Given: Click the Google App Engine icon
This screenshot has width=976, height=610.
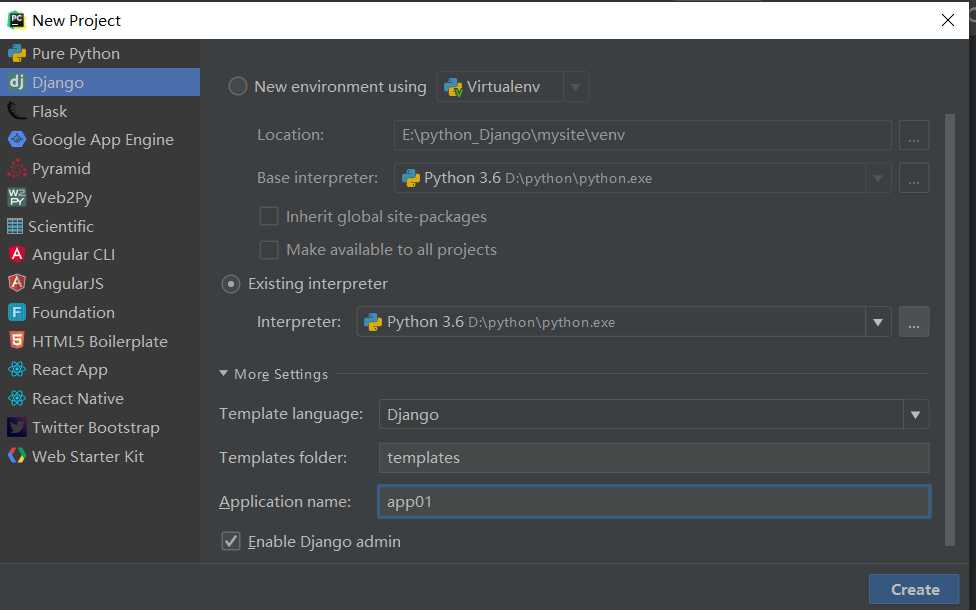Looking at the screenshot, I should (x=17, y=139).
